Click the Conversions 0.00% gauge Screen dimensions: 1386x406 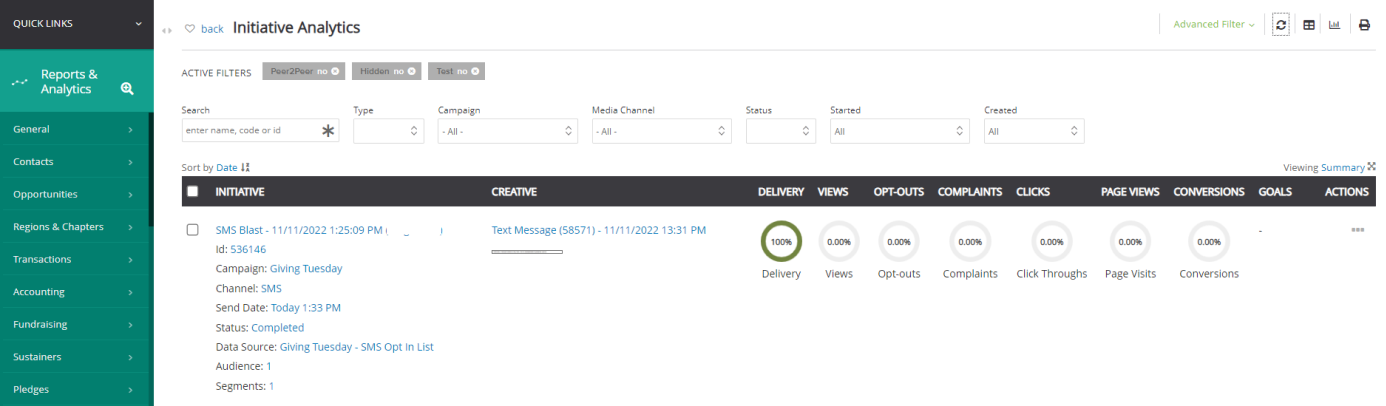pyautogui.click(x=1208, y=241)
